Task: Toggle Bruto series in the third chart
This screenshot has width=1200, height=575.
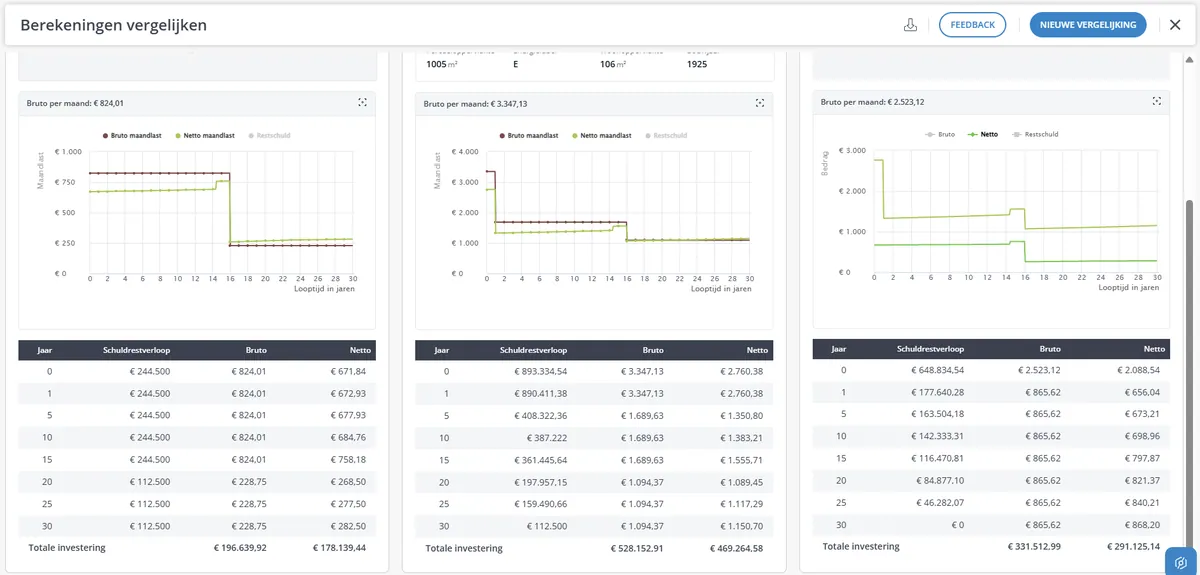Action: (x=941, y=134)
